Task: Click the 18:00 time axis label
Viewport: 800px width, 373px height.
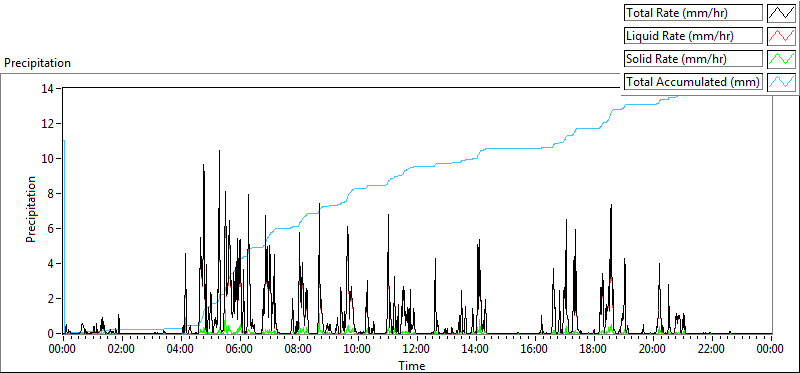Action: [593, 349]
